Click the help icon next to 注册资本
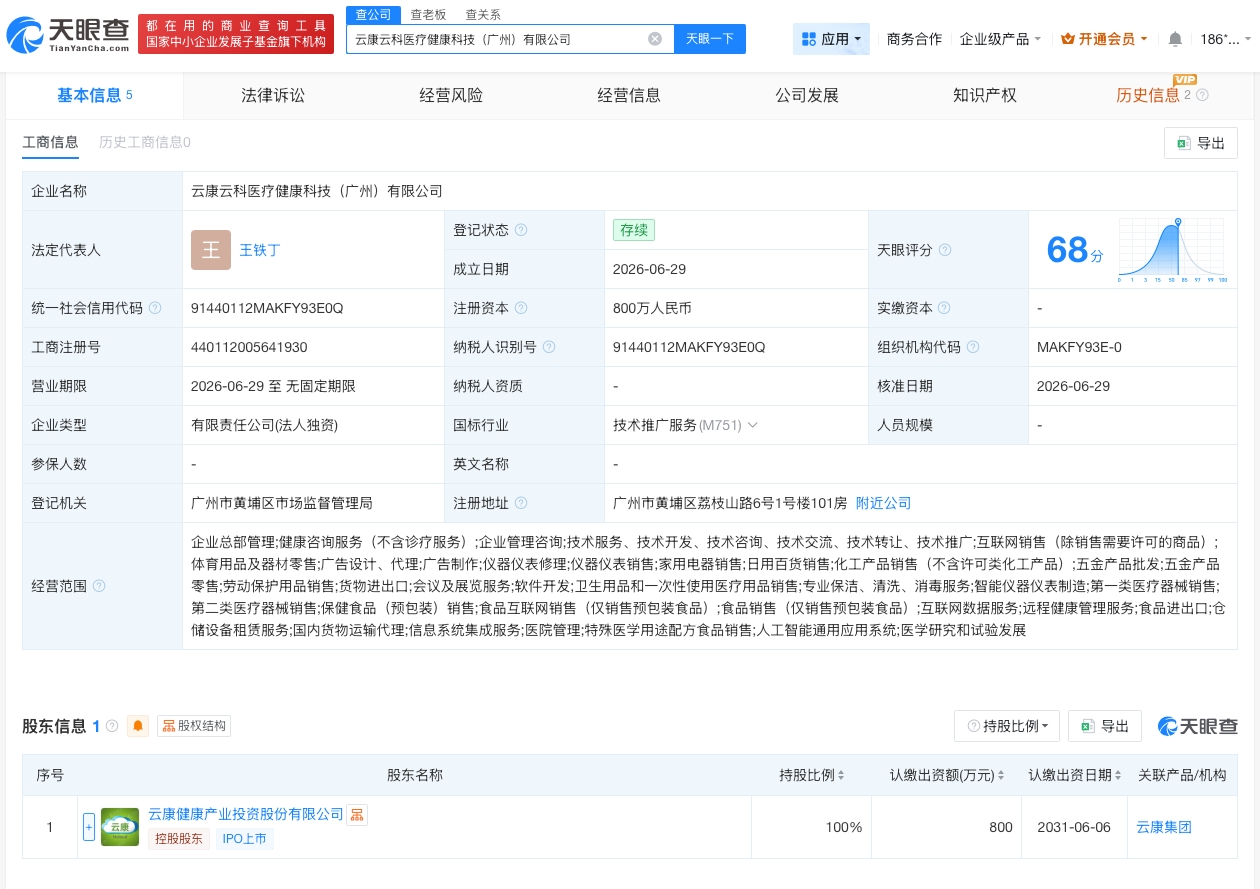 click(521, 308)
